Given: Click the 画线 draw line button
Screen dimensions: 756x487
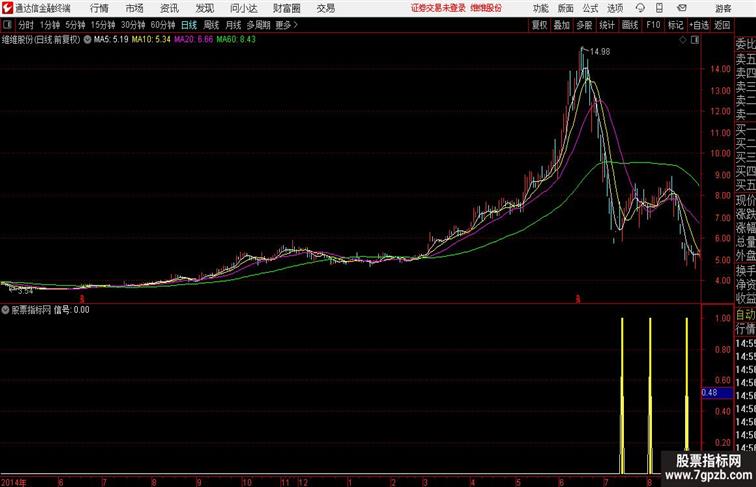Looking at the screenshot, I should [630, 25].
